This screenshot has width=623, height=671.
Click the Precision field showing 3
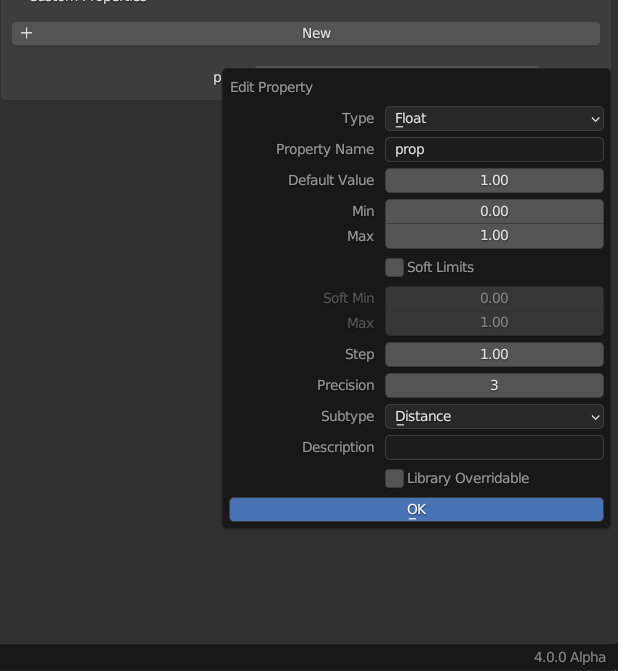coord(494,385)
